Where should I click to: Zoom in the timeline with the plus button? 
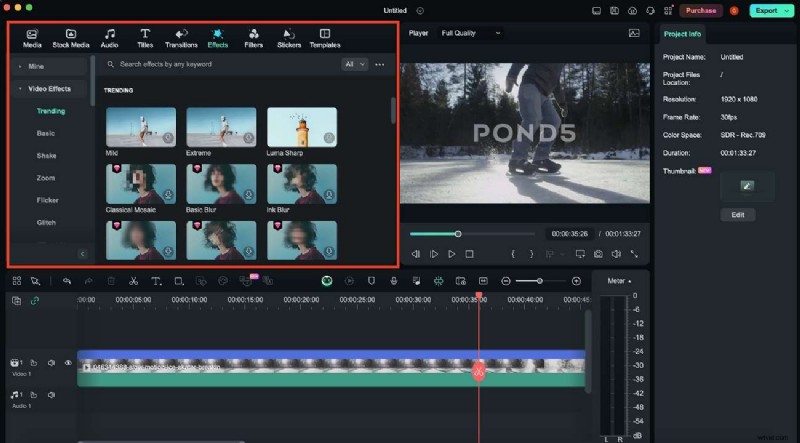click(576, 281)
